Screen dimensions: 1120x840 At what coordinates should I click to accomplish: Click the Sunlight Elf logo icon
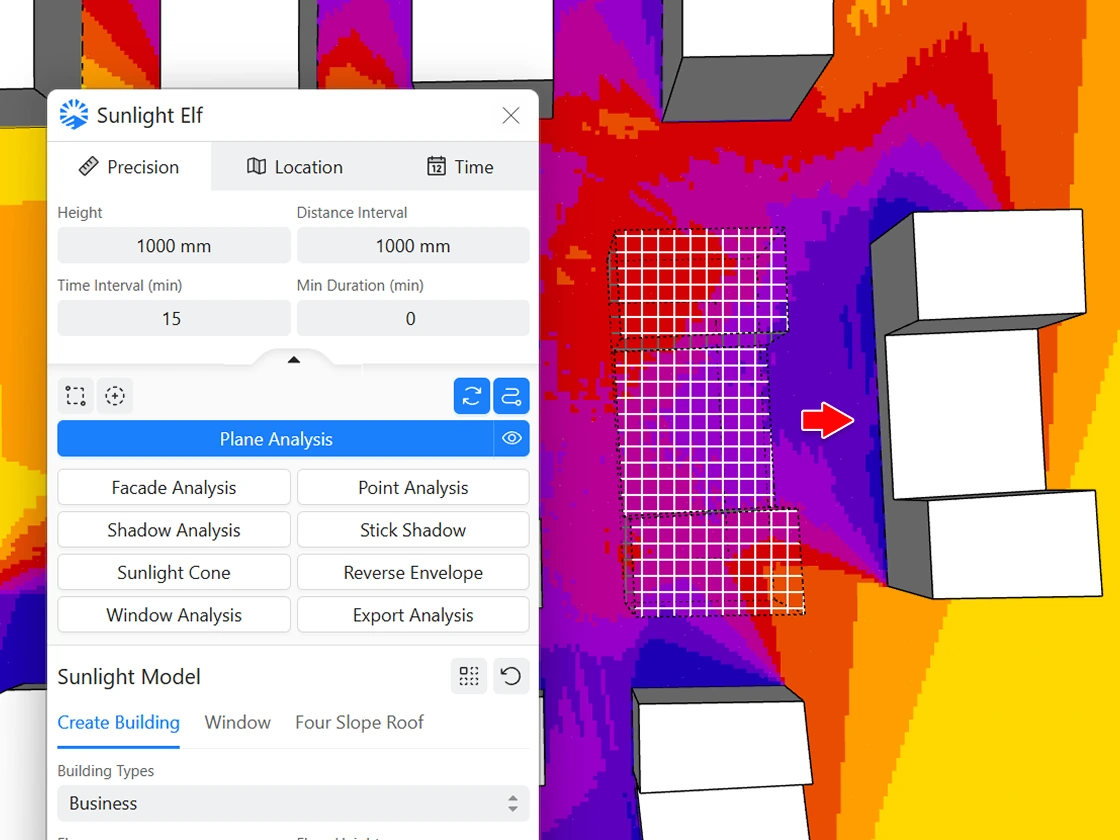(x=74, y=115)
